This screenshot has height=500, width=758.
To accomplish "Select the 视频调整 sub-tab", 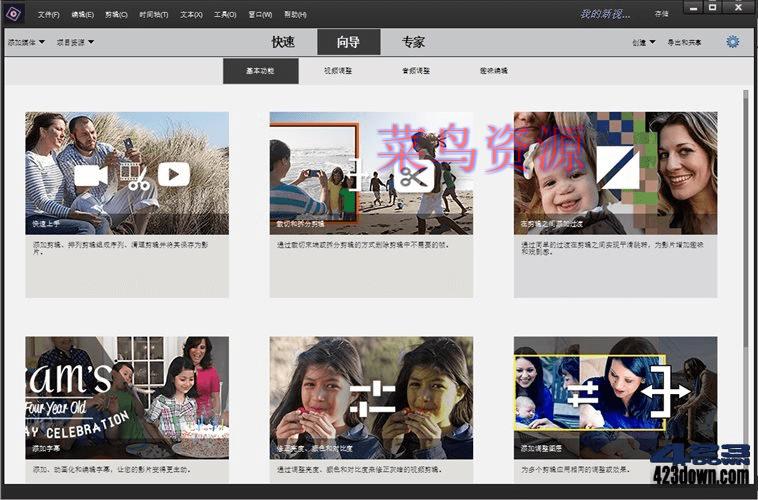I will [338, 71].
